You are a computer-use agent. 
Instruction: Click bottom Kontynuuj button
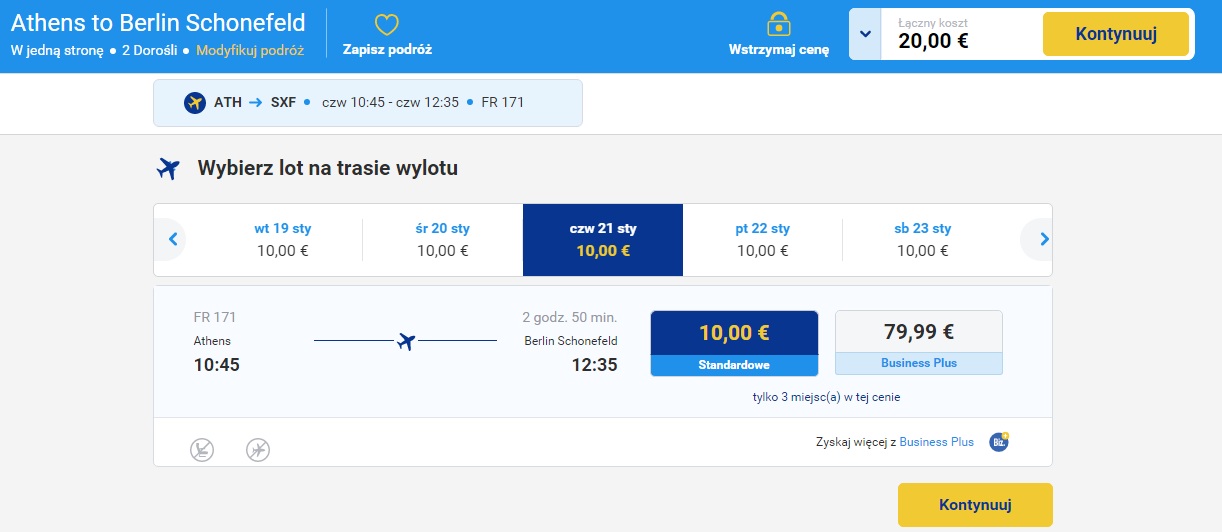click(975, 505)
